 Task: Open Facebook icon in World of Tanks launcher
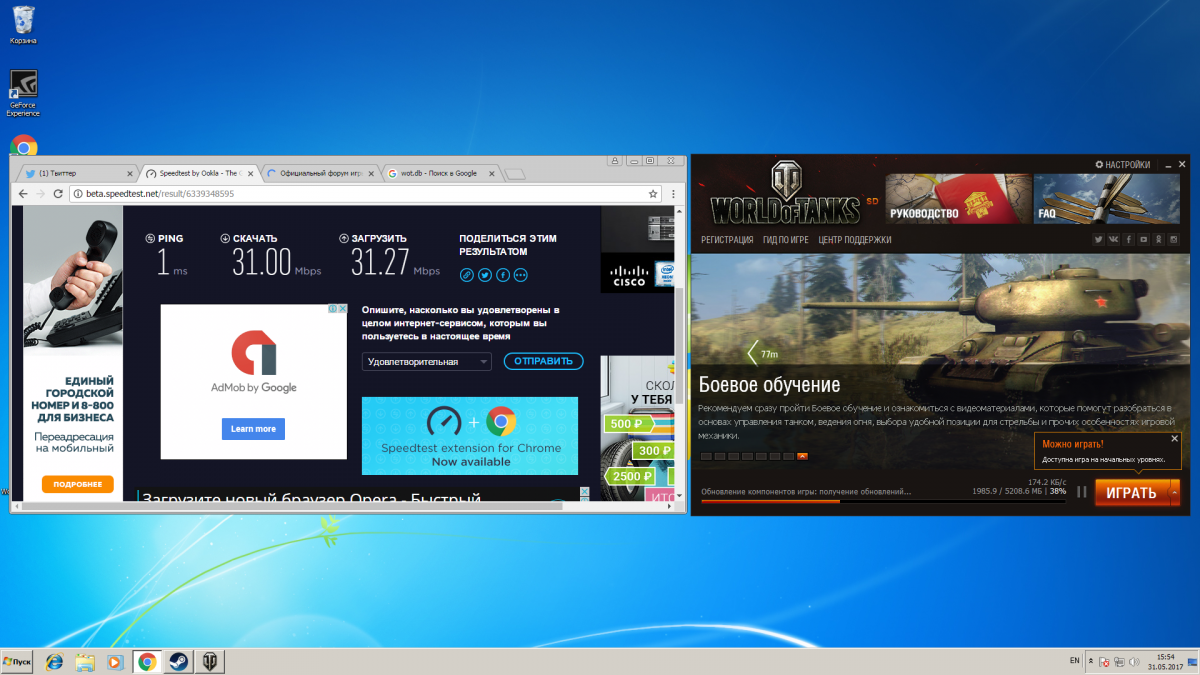1129,239
